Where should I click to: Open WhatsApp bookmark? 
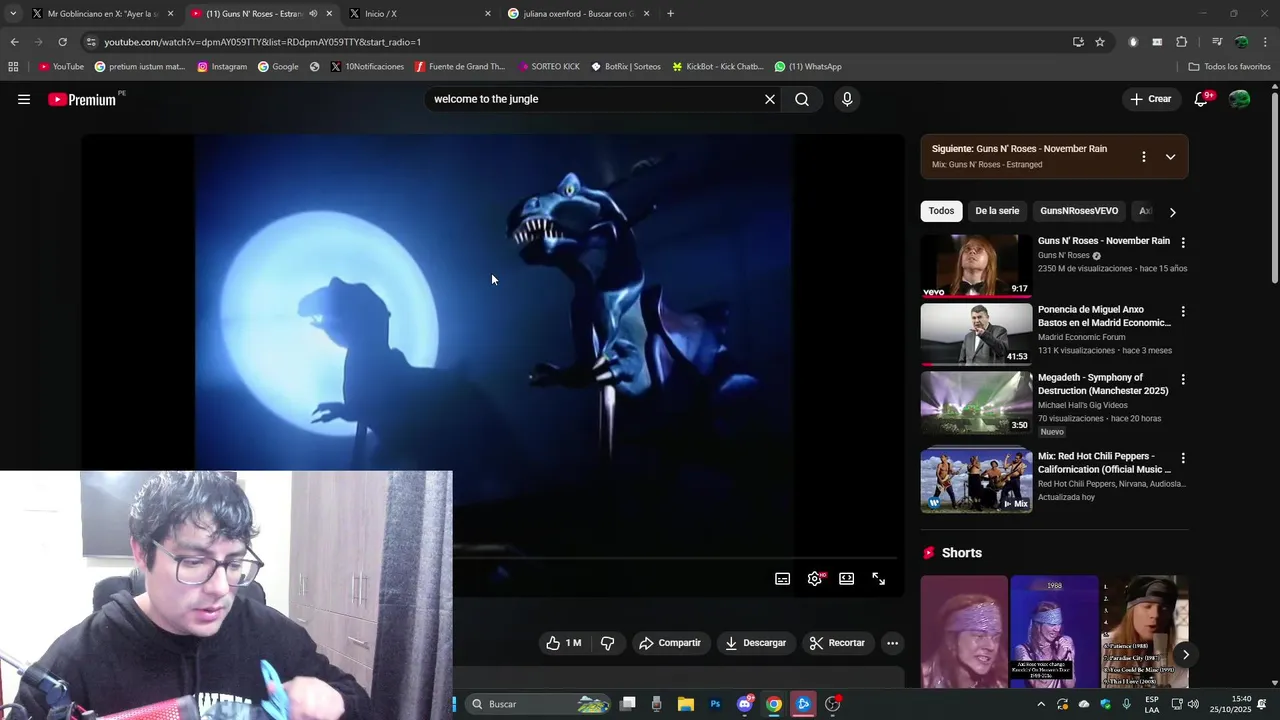[x=808, y=67]
